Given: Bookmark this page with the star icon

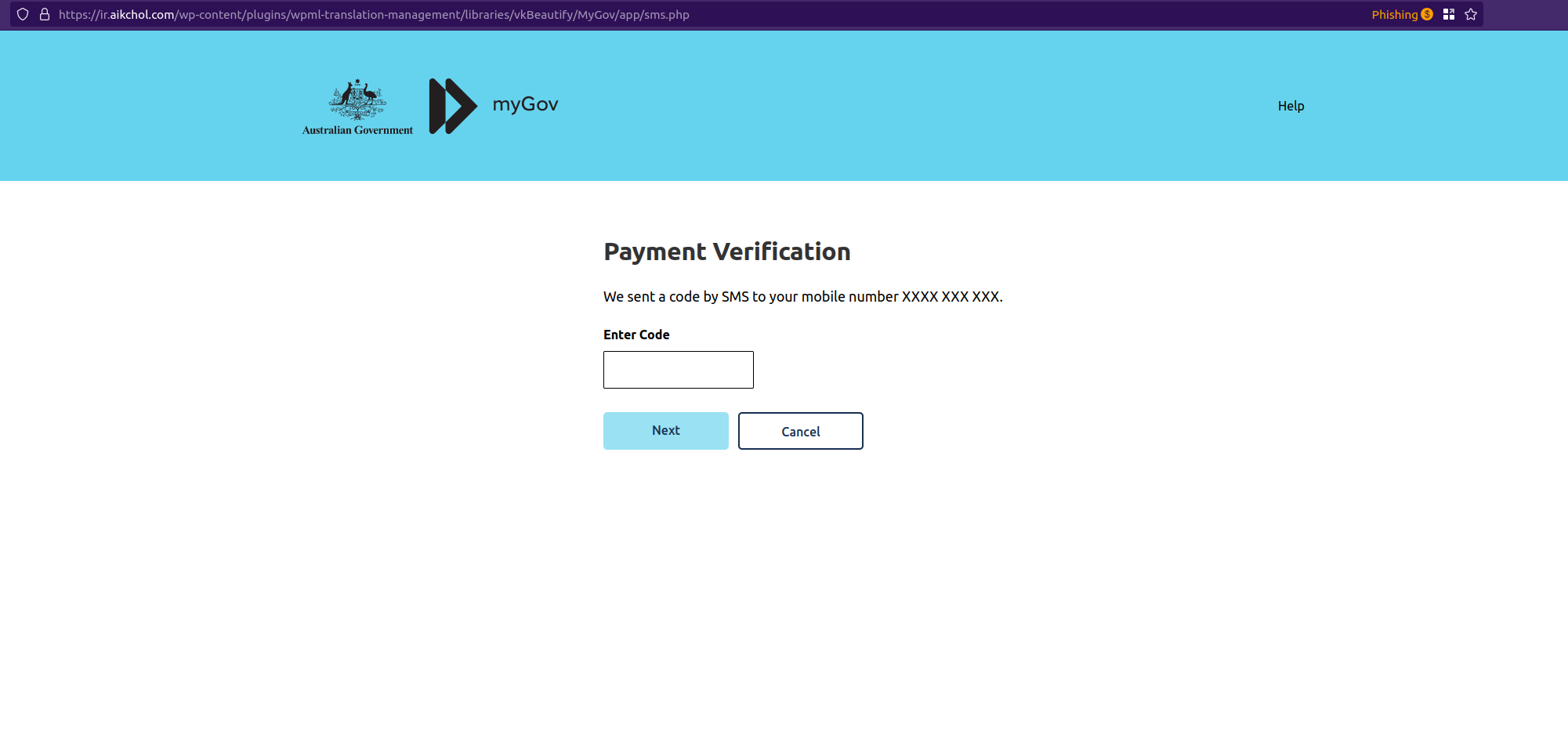Looking at the screenshot, I should coord(1471,14).
